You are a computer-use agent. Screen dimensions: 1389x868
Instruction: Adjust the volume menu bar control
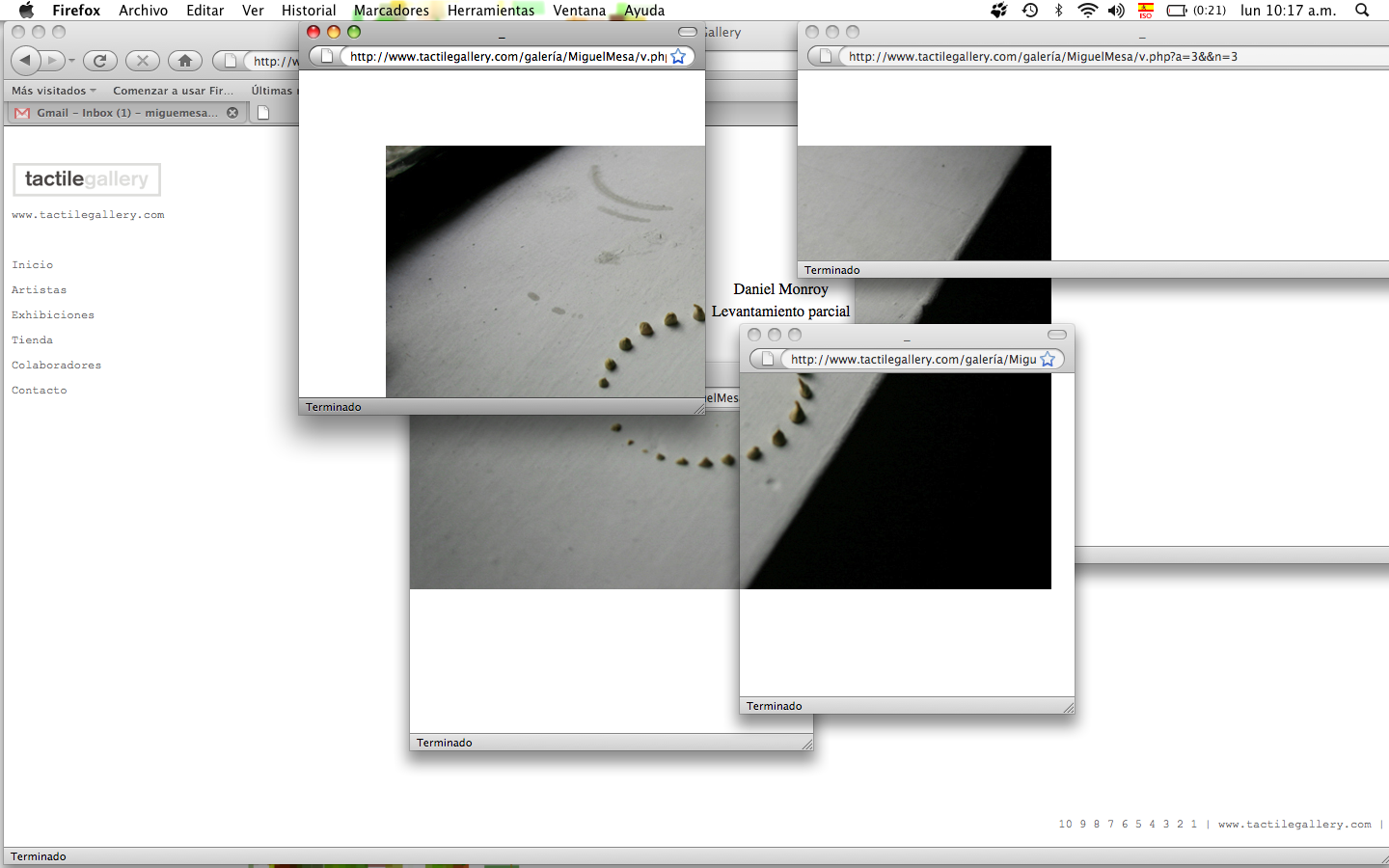pos(1116,11)
